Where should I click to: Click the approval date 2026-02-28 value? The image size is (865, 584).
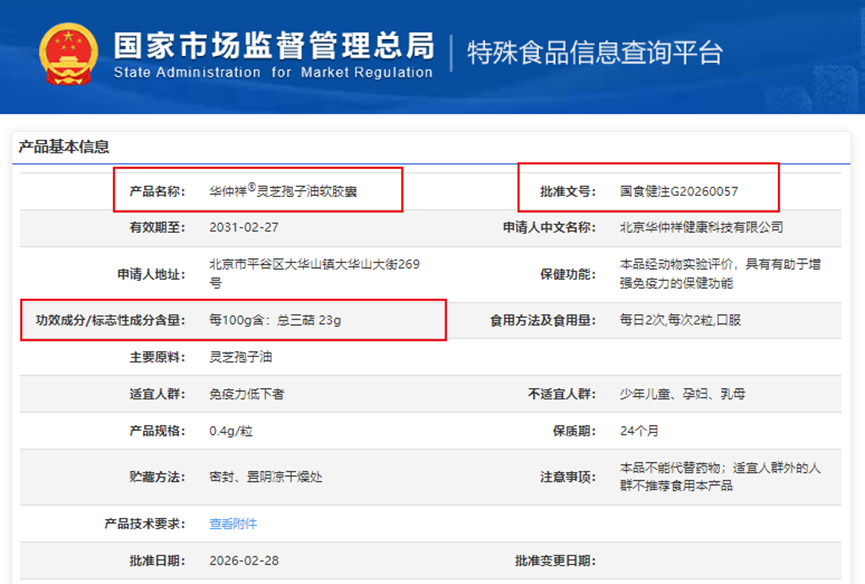(244, 560)
